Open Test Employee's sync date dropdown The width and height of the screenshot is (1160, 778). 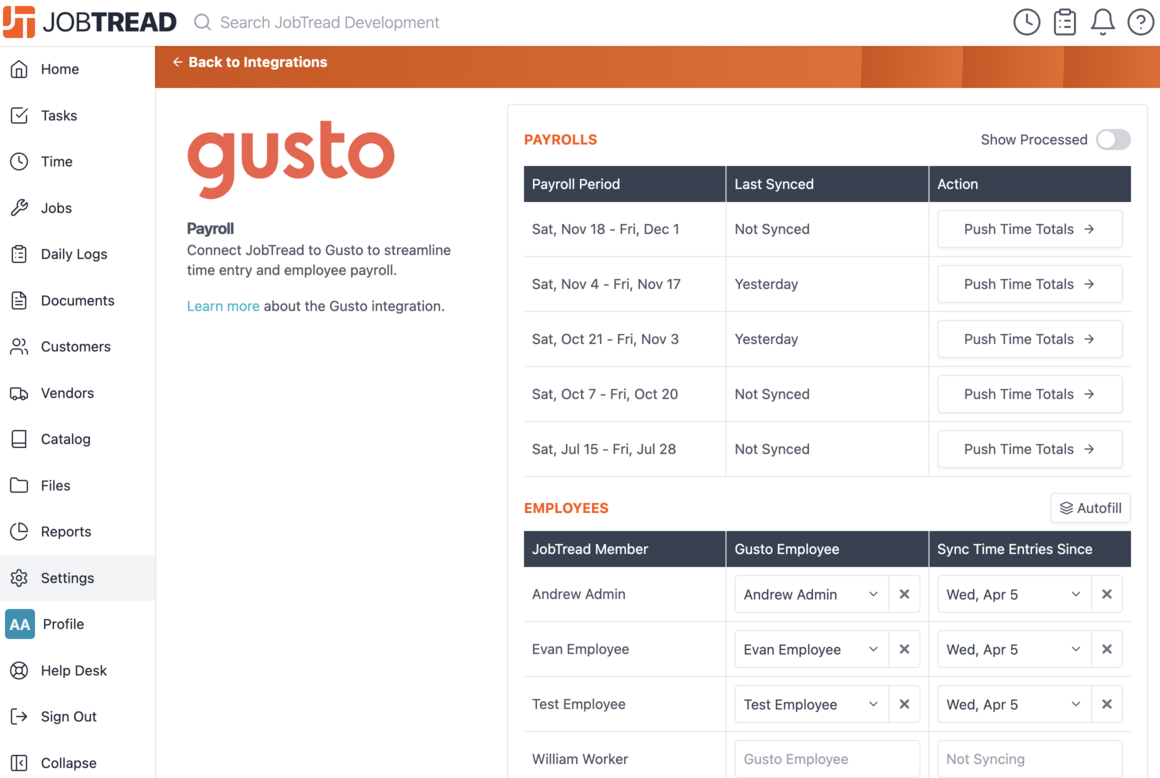1014,704
